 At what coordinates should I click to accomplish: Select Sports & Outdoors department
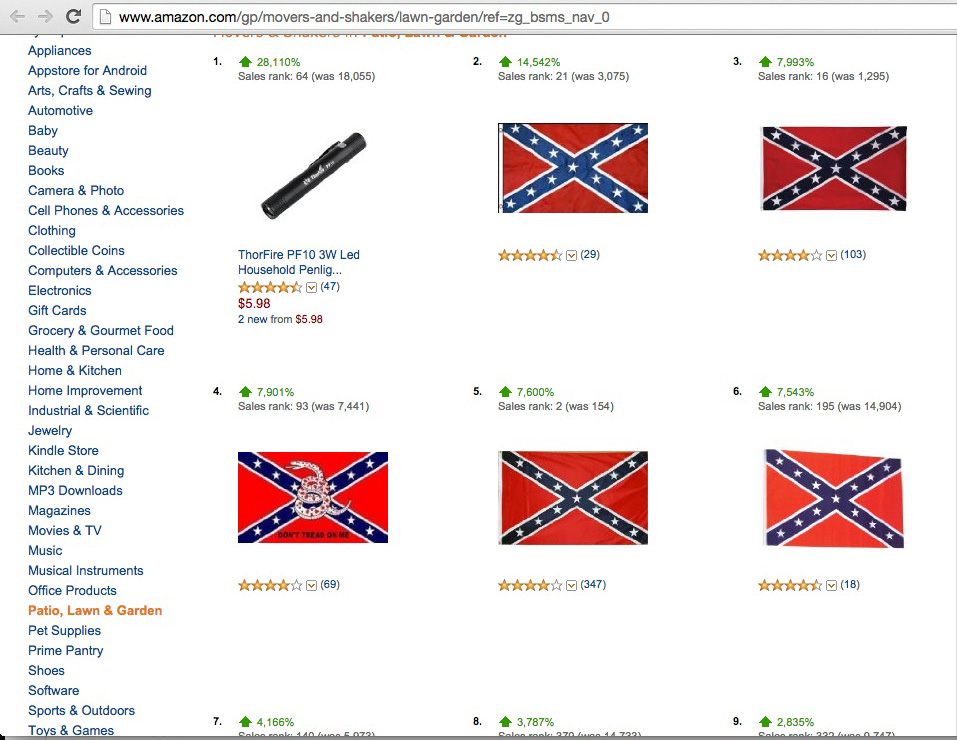(81, 710)
